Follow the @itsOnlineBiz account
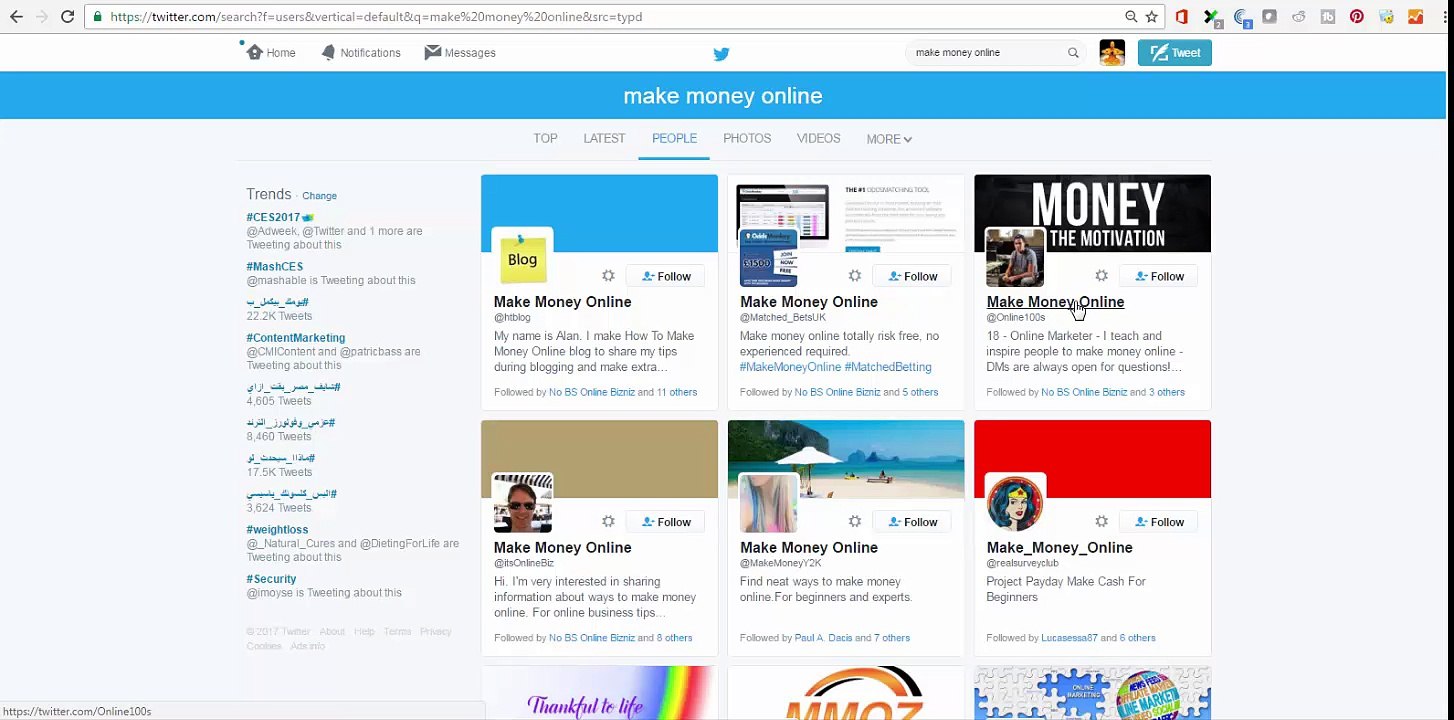The width and height of the screenshot is (1454, 720). [665, 522]
